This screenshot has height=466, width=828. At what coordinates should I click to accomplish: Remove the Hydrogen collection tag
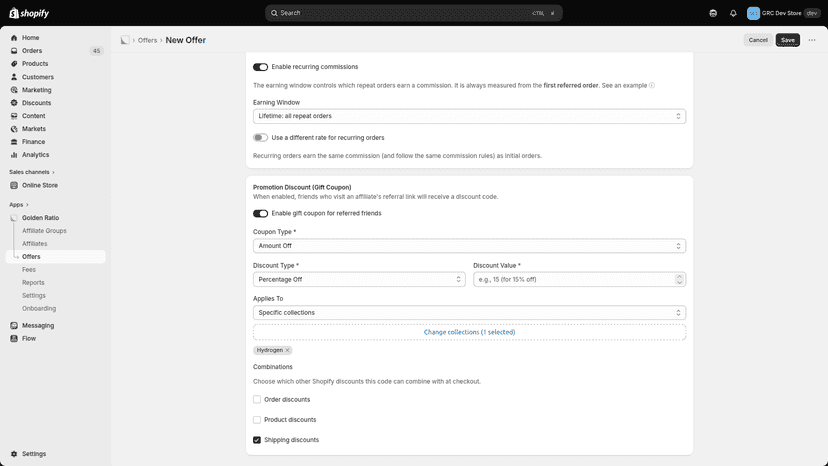coord(287,350)
